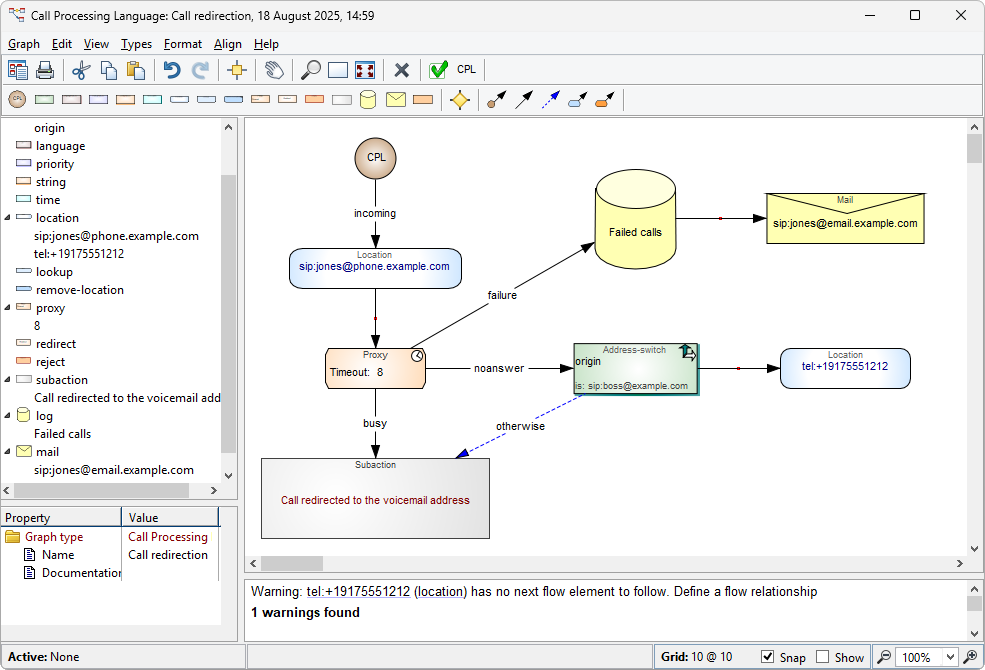Pick the Mail envelope object type
Viewport: 985px width, 670px height.
[396, 100]
